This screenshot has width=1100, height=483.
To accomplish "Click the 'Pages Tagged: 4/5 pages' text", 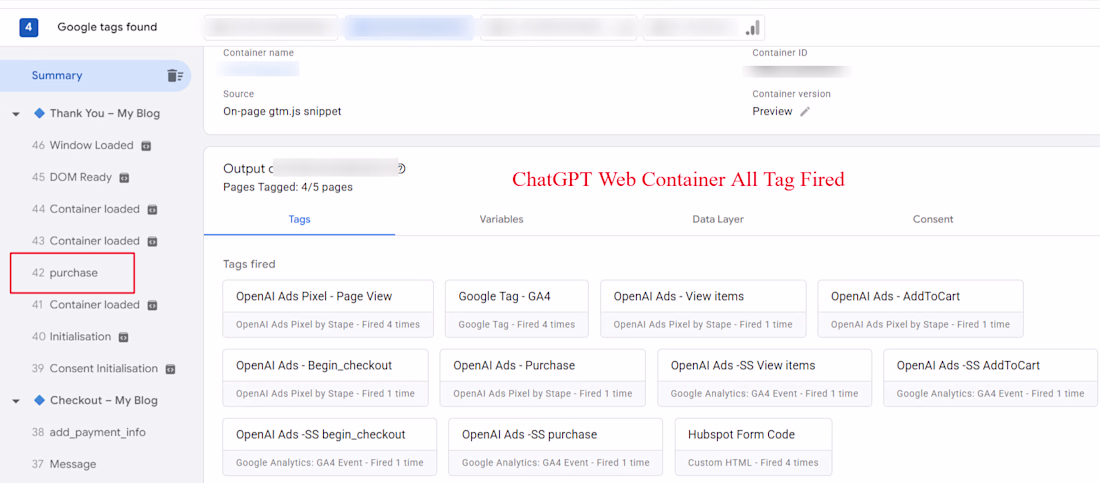I will click(x=288, y=187).
